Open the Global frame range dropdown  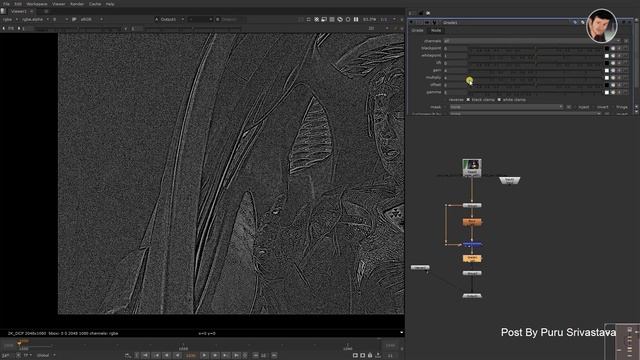(x=46, y=356)
